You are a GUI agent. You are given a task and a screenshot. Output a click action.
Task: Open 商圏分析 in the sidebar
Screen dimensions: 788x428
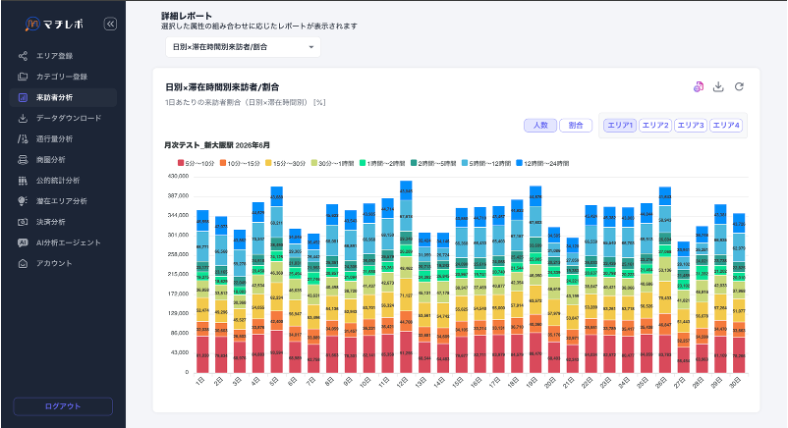coord(63,160)
